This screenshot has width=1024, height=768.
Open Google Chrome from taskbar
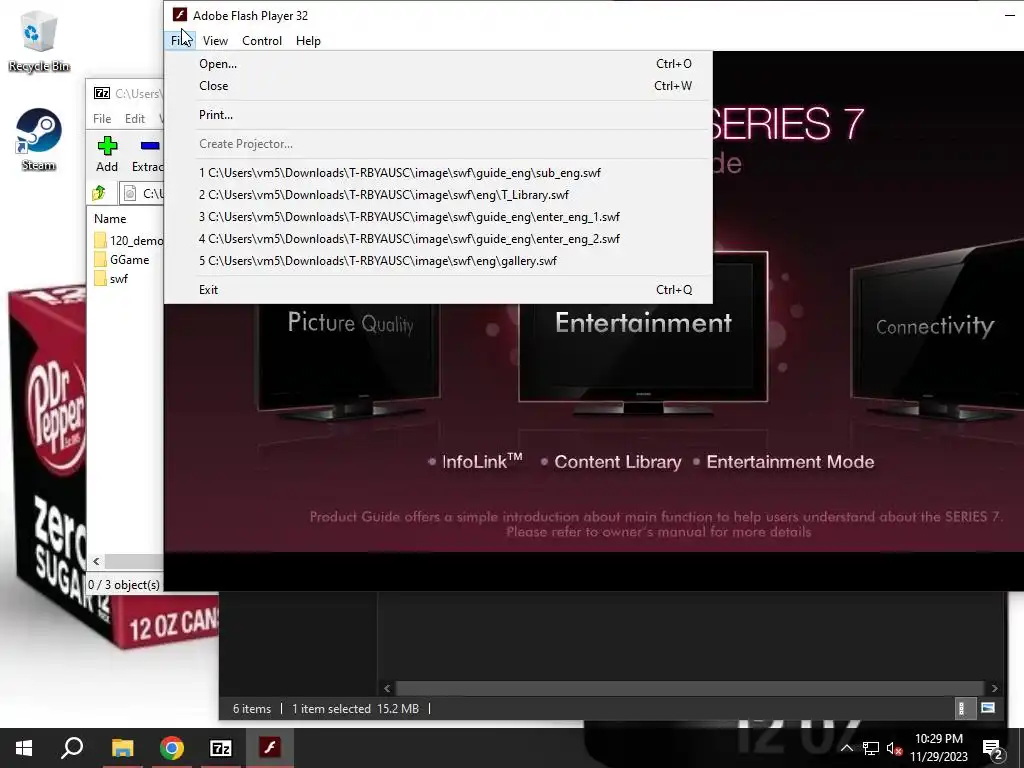point(171,748)
